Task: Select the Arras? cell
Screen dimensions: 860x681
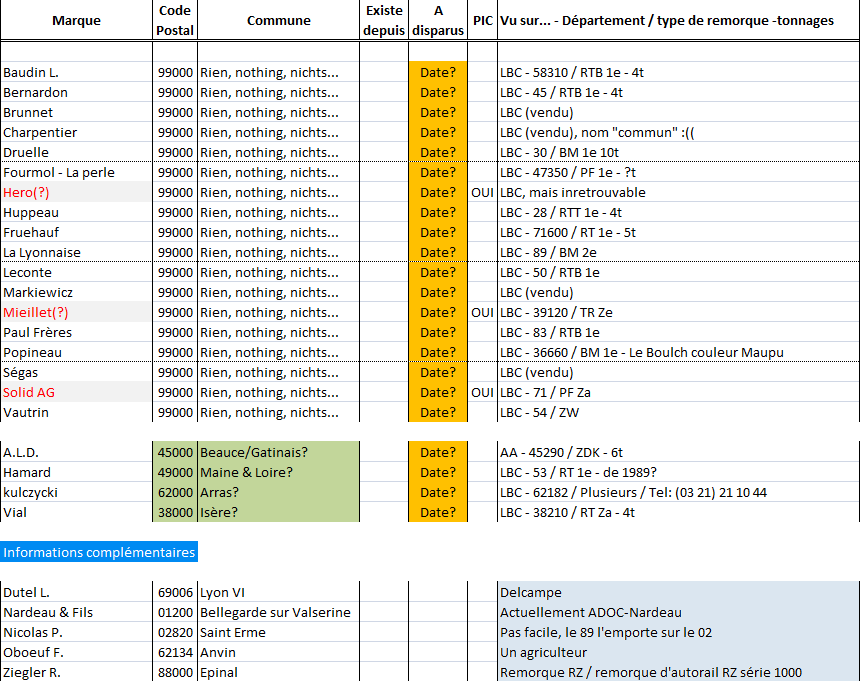Action: pos(278,492)
